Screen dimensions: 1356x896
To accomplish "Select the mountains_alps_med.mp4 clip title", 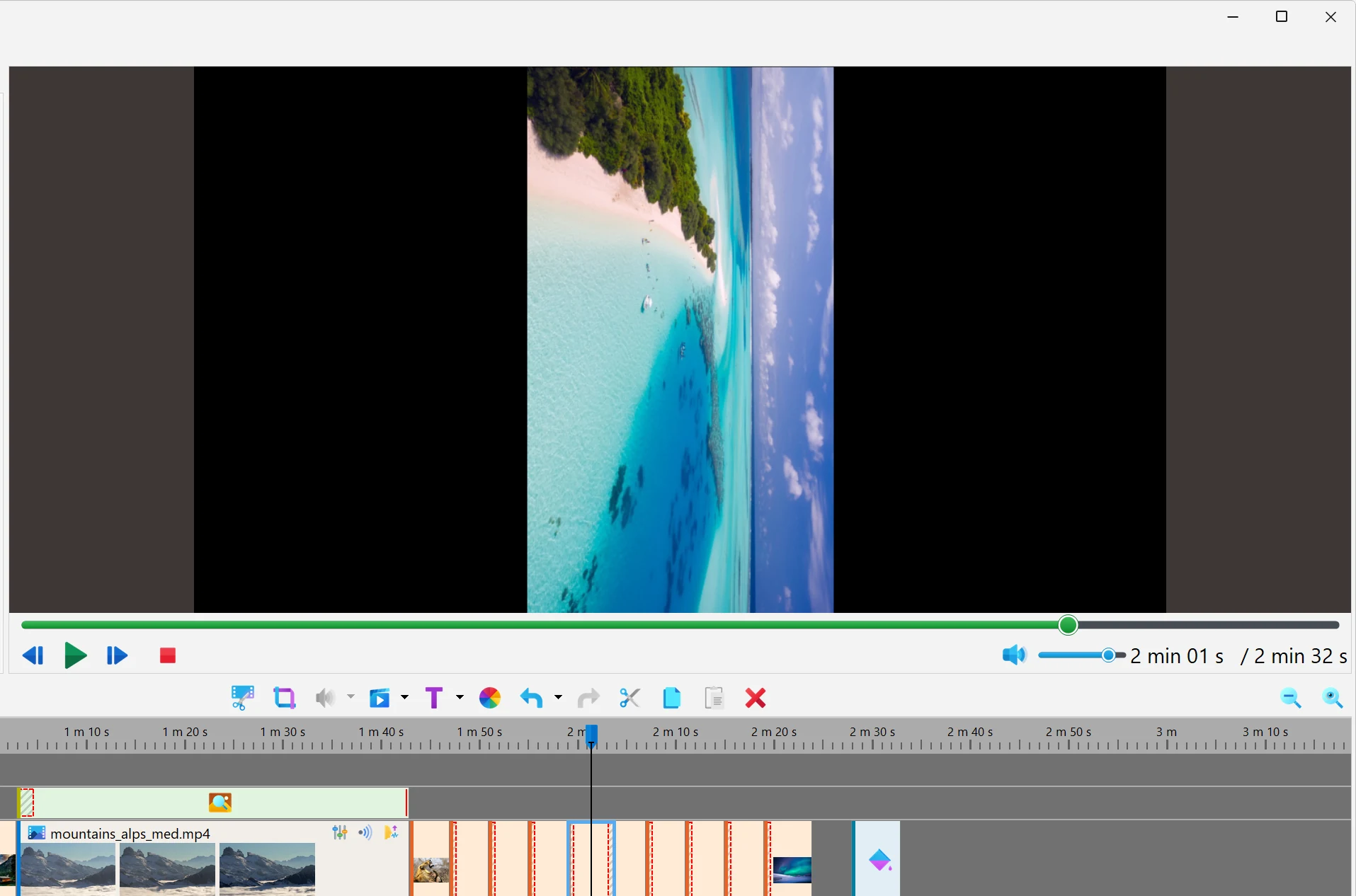I will [130, 834].
